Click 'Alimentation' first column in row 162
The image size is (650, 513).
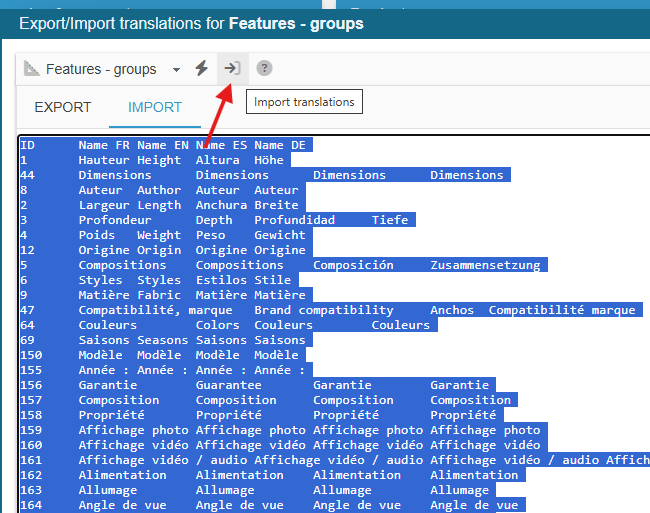[122, 475]
